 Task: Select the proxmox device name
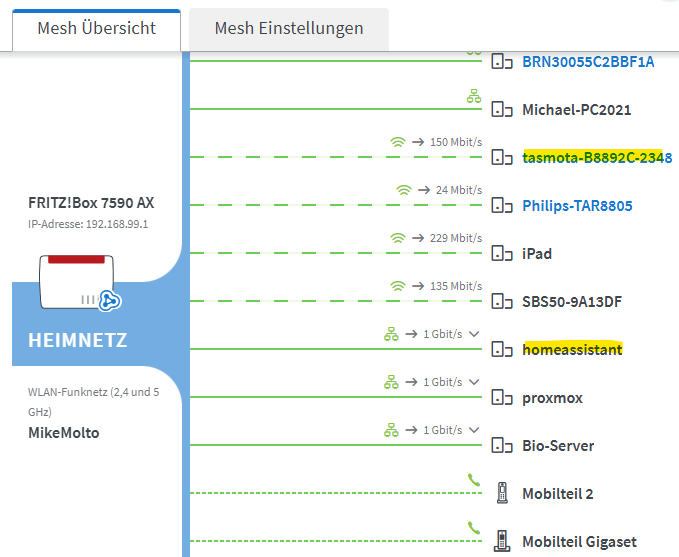tap(553, 398)
